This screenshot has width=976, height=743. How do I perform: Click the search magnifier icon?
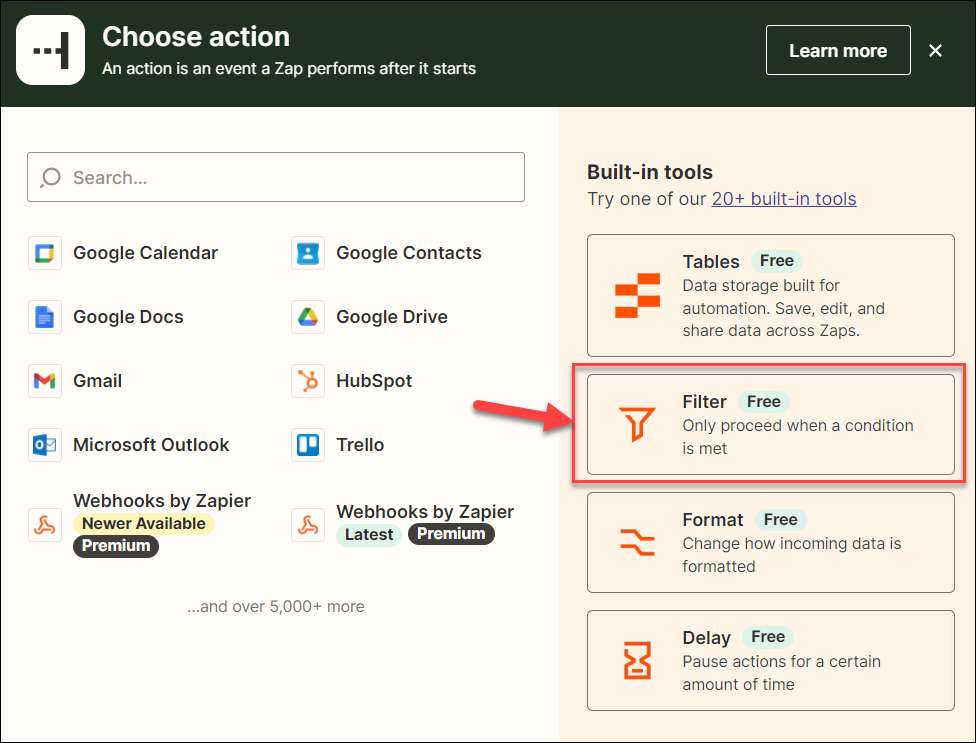pos(50,178)
